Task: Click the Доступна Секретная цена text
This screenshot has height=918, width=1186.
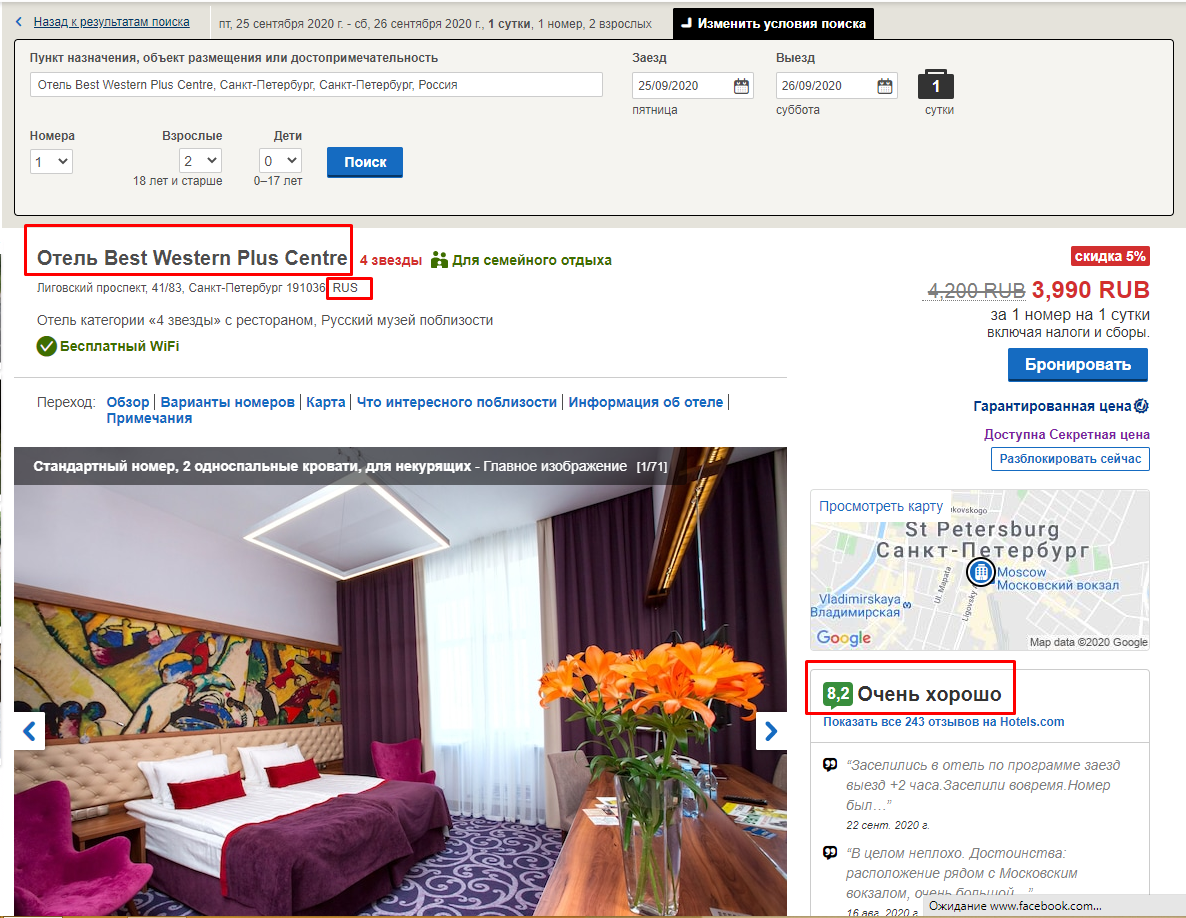Action: point(1066,434)
